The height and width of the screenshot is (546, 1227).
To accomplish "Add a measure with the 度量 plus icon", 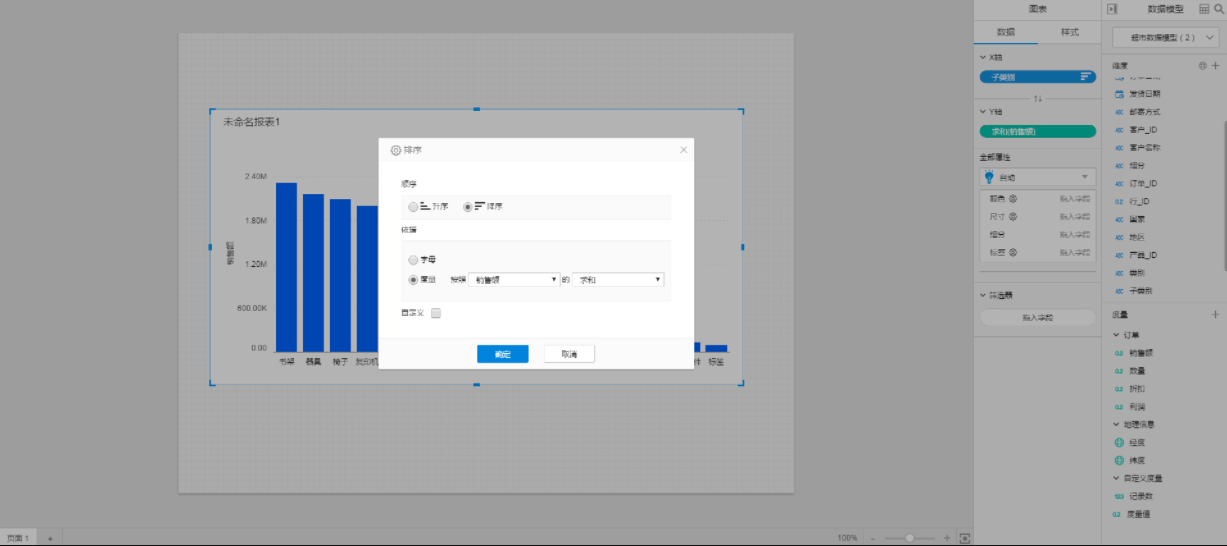I will click(x=1215, y=314).
